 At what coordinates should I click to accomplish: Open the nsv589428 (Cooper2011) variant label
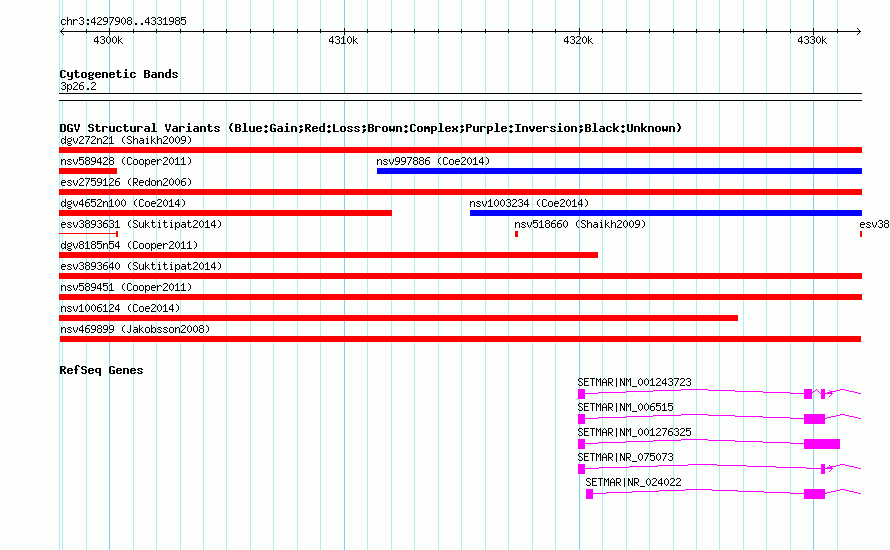pos(126,161)
